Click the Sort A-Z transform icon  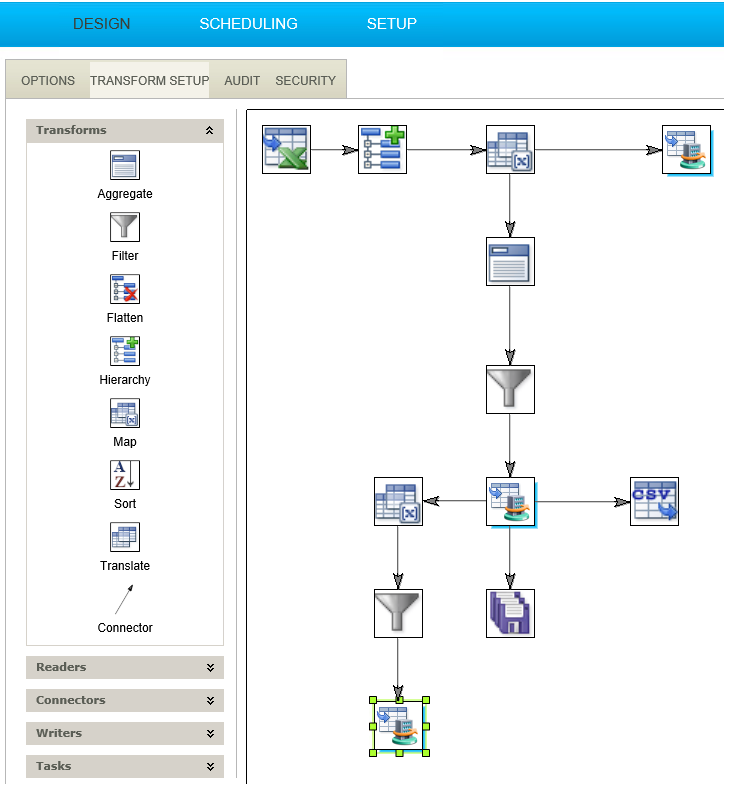coord(125,475)
